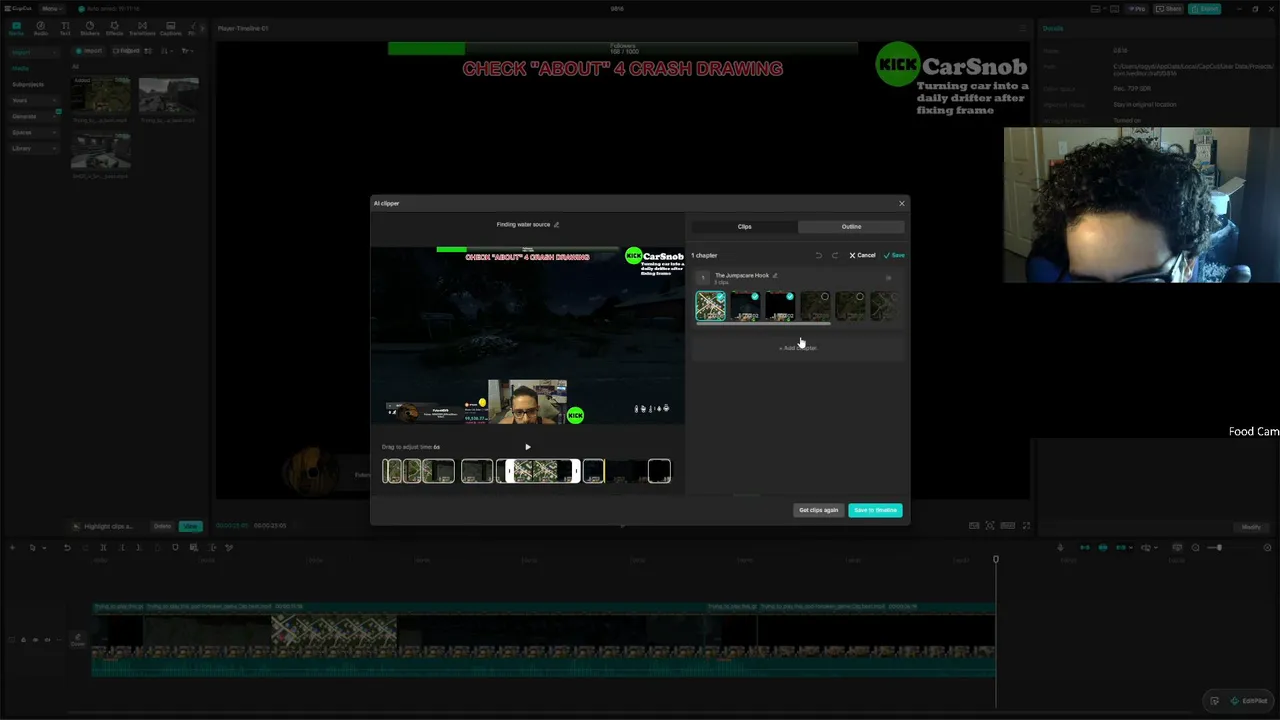Open the Transitions tab

point(142,28)
